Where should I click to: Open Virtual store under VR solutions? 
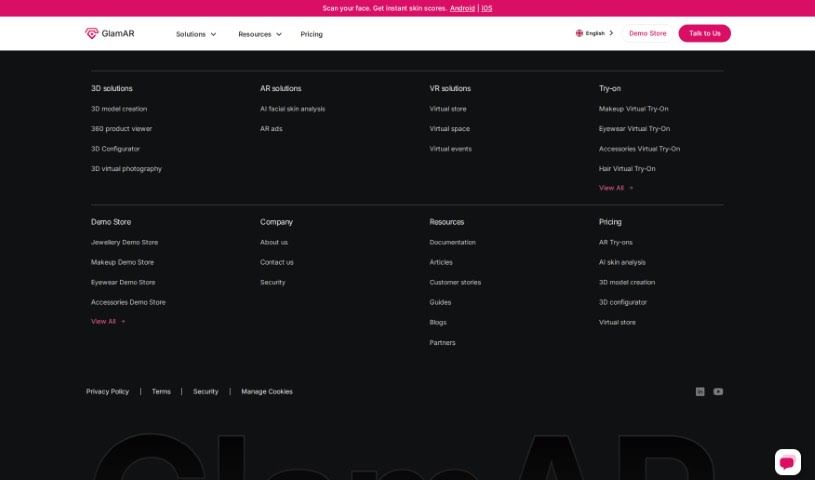tap(448, 109)
